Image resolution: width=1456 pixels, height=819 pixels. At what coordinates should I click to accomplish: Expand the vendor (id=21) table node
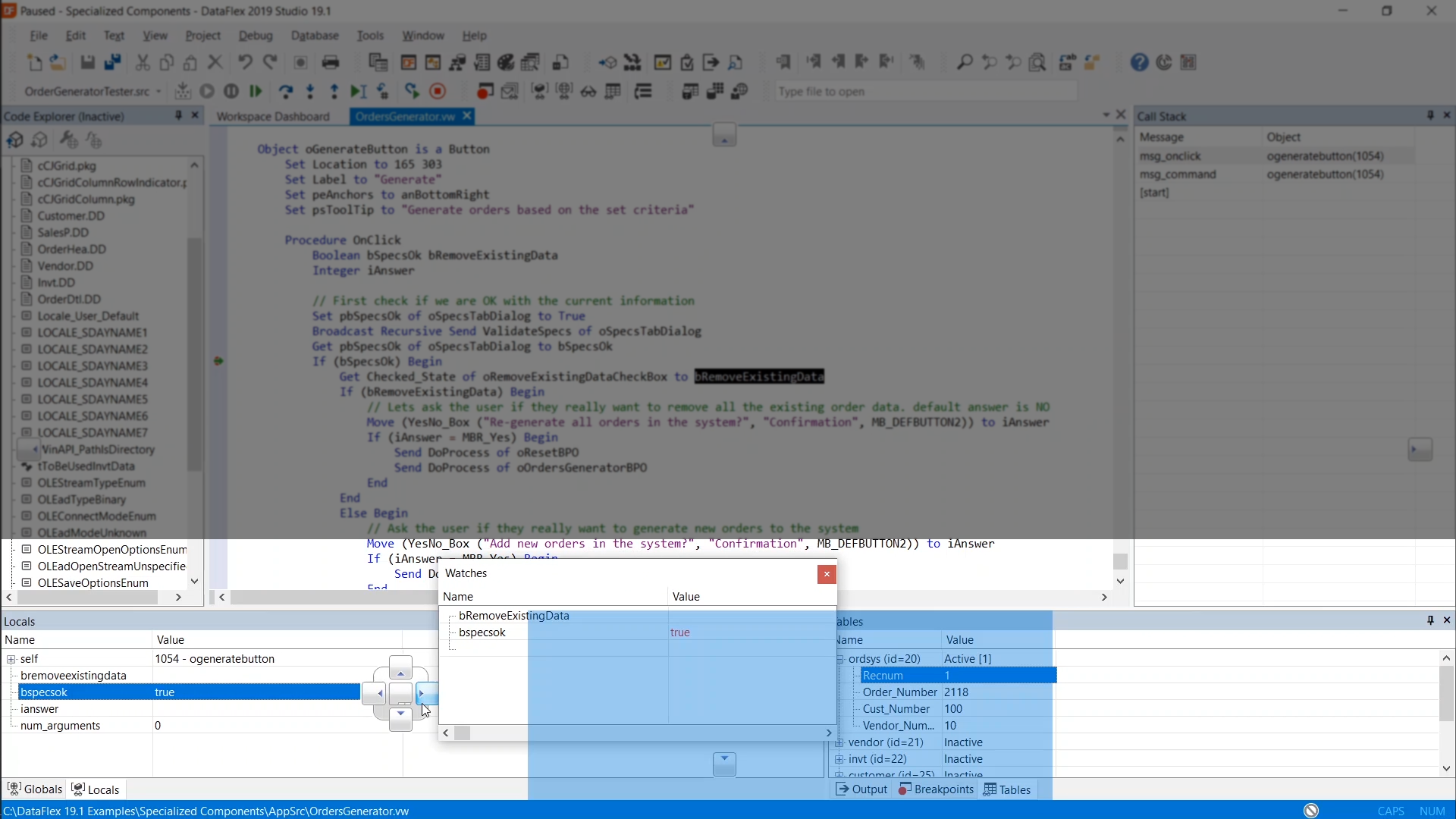839,742
